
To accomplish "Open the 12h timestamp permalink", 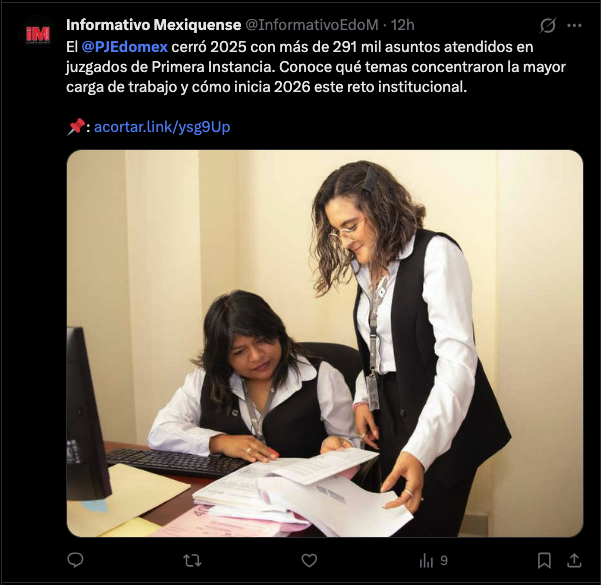I will click(x=402, y=25).
